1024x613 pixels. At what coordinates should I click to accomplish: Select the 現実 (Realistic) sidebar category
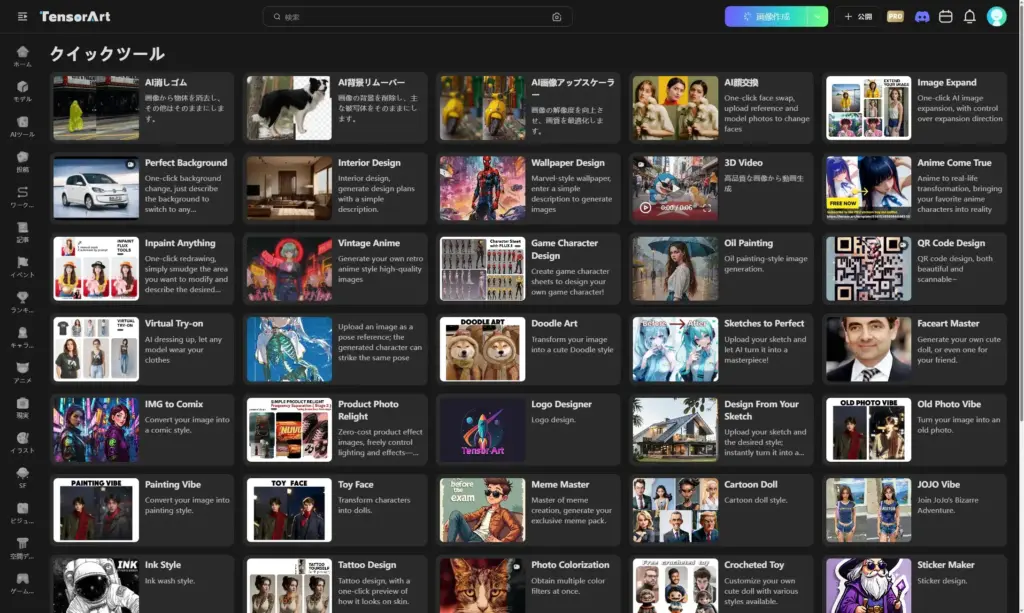(x=22, y=409)
